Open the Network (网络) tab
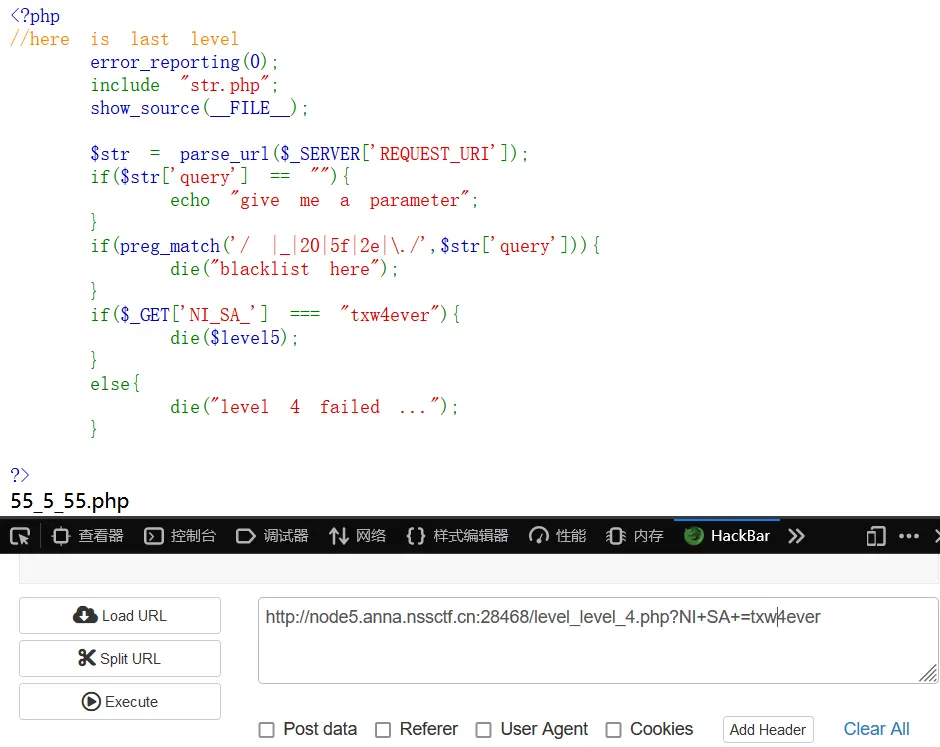The width and height of the screenshot is (940, 747). point(358,536)
